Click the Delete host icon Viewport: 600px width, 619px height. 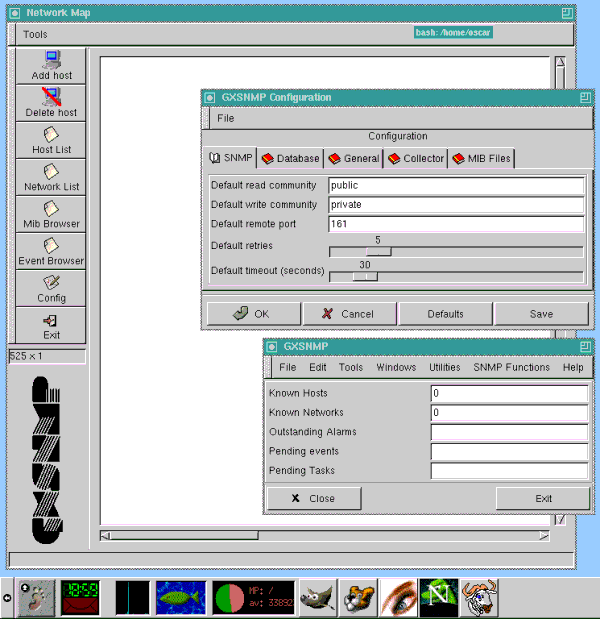(51, 102)
